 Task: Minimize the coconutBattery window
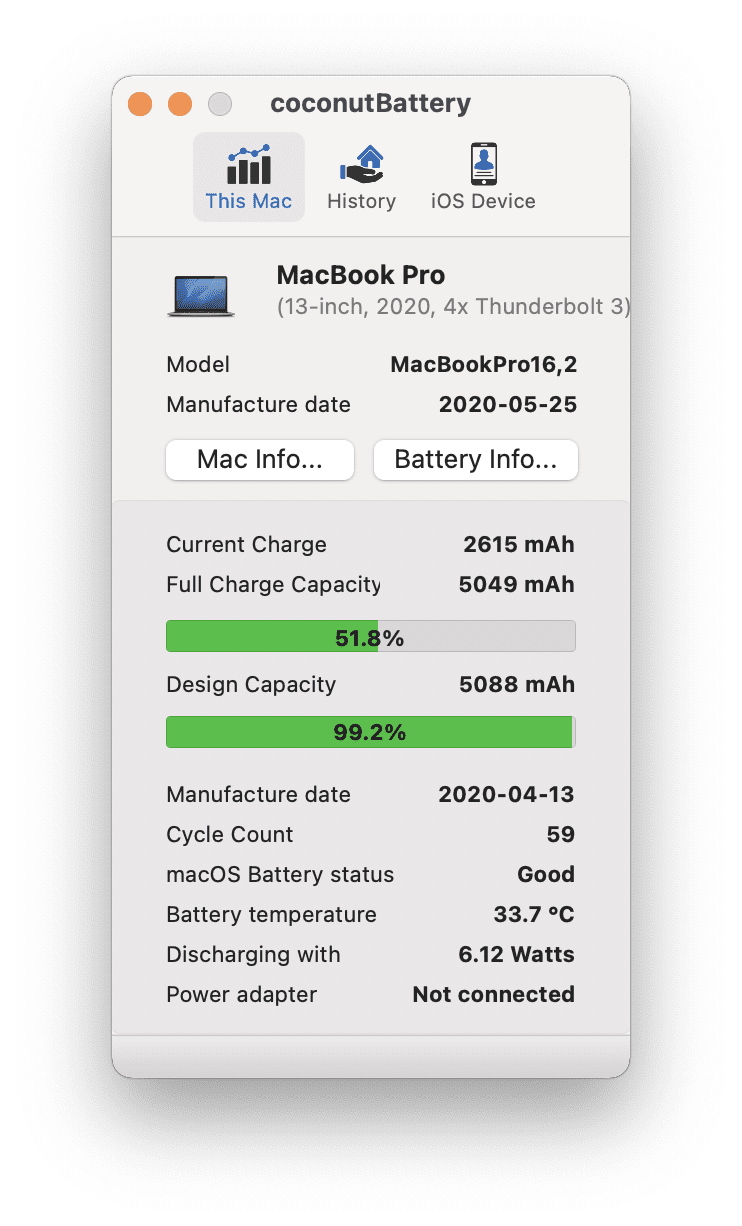[180, 104]
